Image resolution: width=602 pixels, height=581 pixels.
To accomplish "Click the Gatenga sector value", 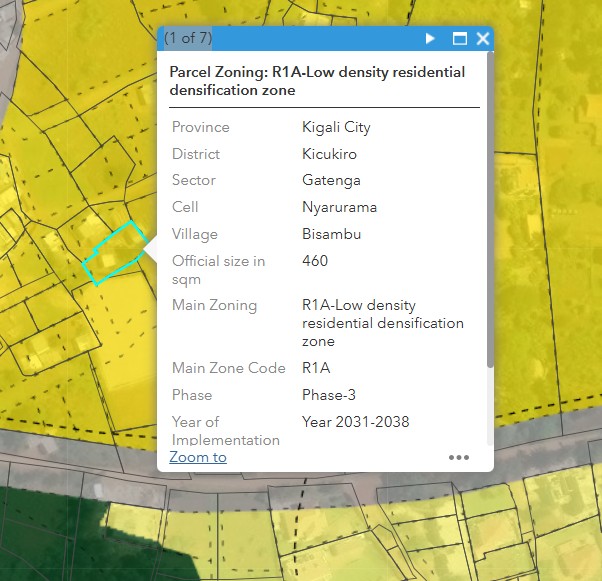I will pos(331,180).
